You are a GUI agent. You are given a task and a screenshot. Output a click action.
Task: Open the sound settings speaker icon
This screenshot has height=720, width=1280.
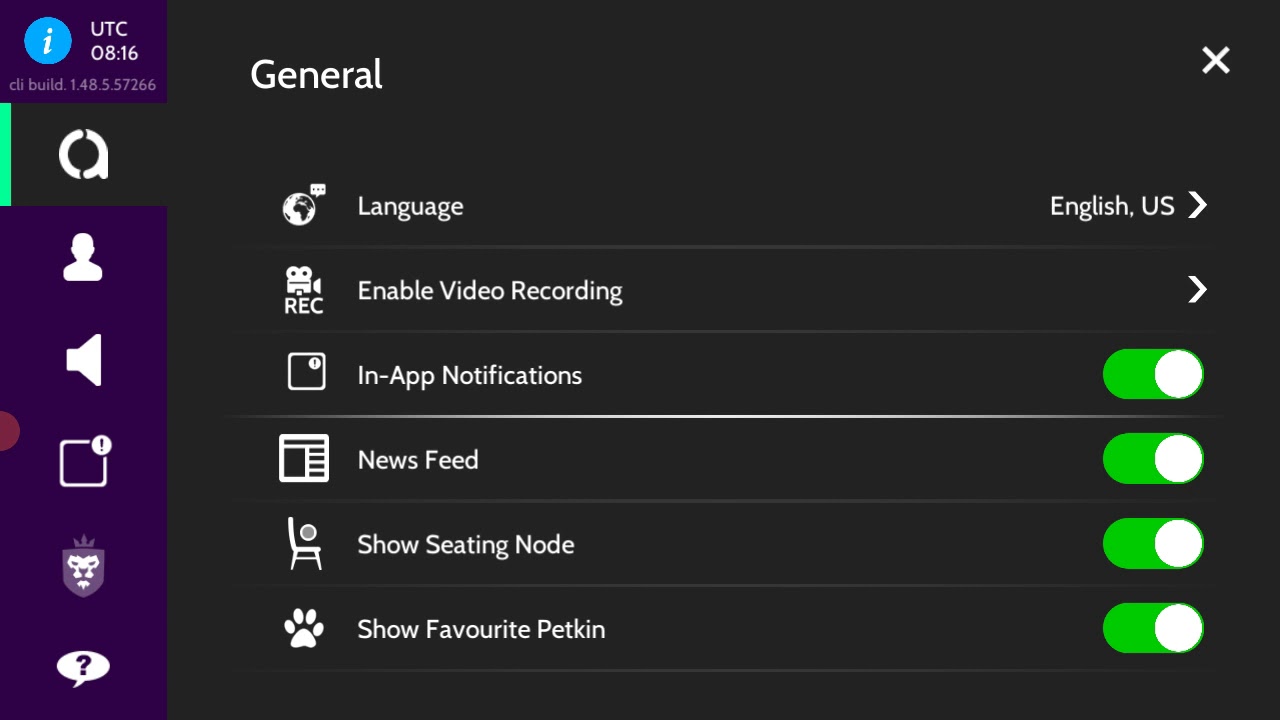click(x=84, y=360)
